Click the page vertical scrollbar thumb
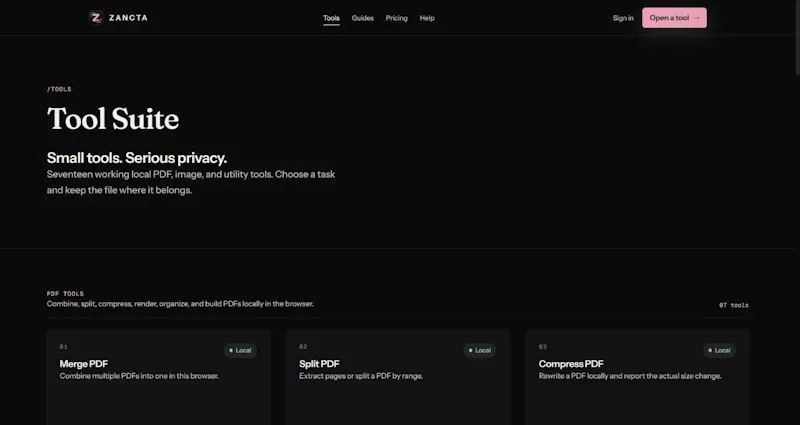 click(797, 38)
